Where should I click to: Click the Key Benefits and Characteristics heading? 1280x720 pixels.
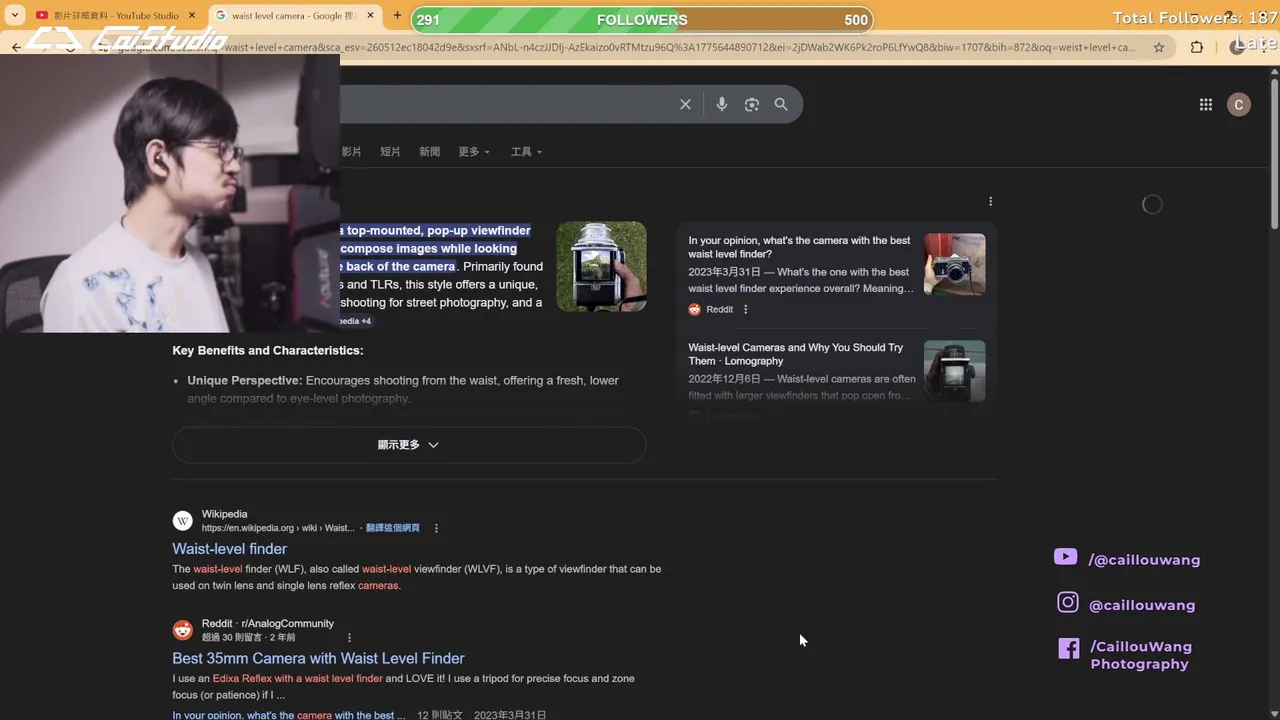(x=268, y=351)
